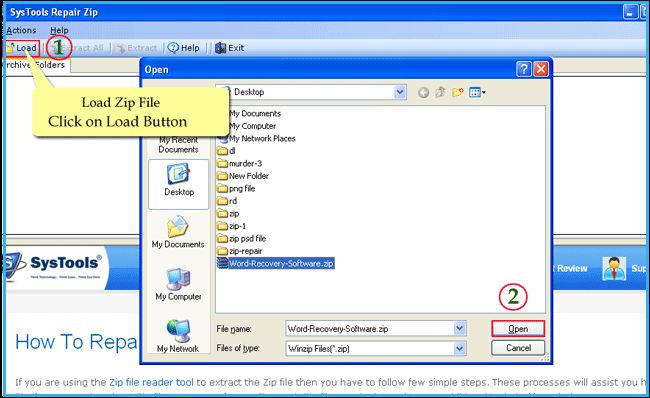Image resolution: width=650 pixels, height=398 pixels.
Task: Open Help from the toolbar
Action: (184, 48)
